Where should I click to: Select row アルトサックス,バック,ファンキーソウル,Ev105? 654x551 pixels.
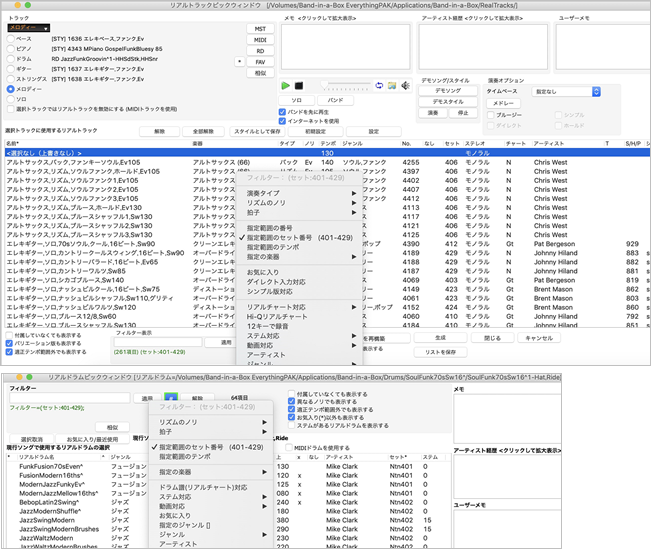(327, 162)
